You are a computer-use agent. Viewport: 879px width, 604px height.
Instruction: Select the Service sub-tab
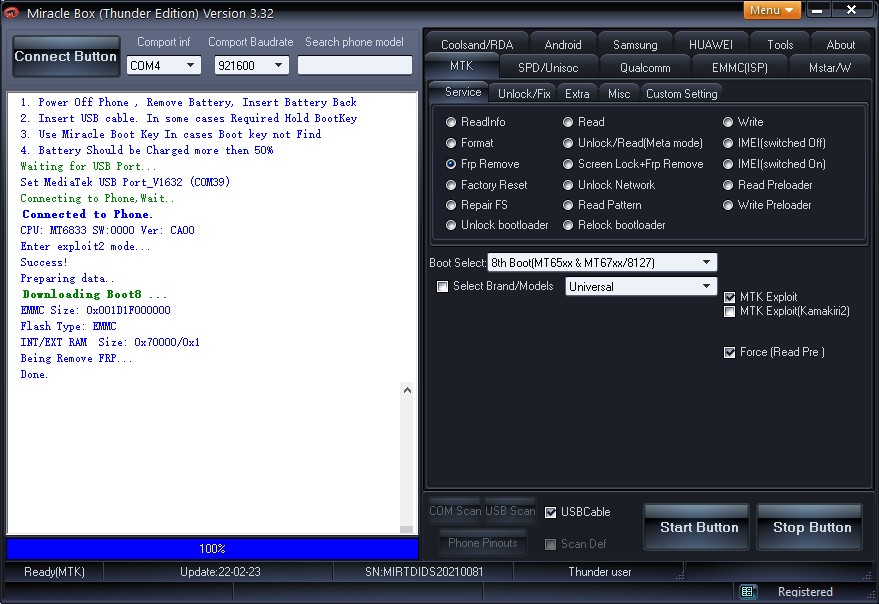click(x=463, y=92)
